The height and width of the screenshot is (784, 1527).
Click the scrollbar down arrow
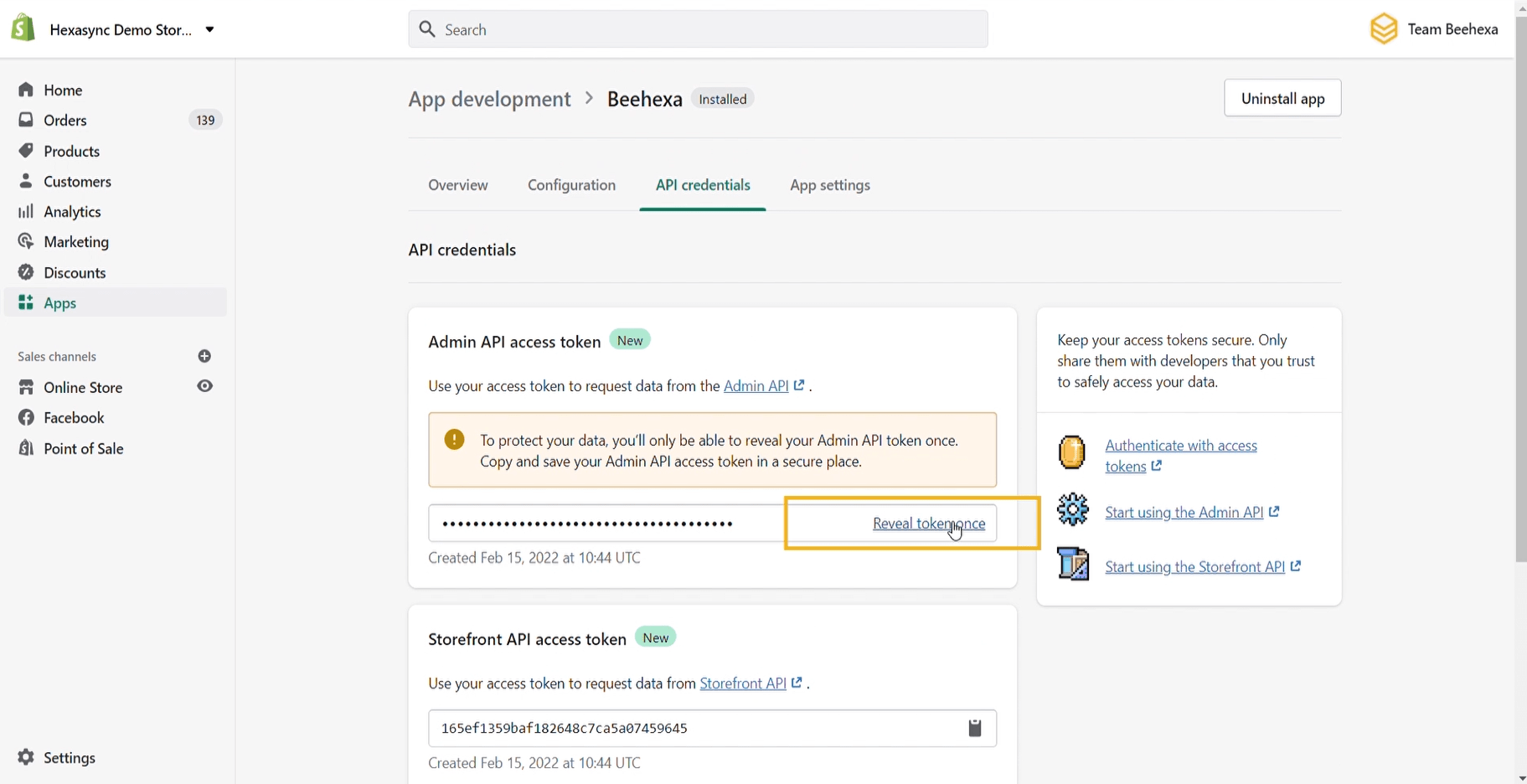1521,777
